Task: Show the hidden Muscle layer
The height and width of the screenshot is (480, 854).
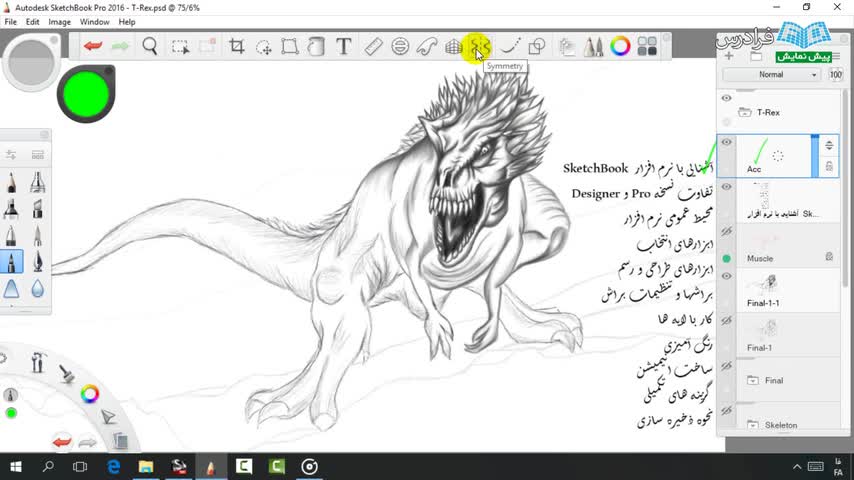Action: pyautogui.click(x=727, y=232)
